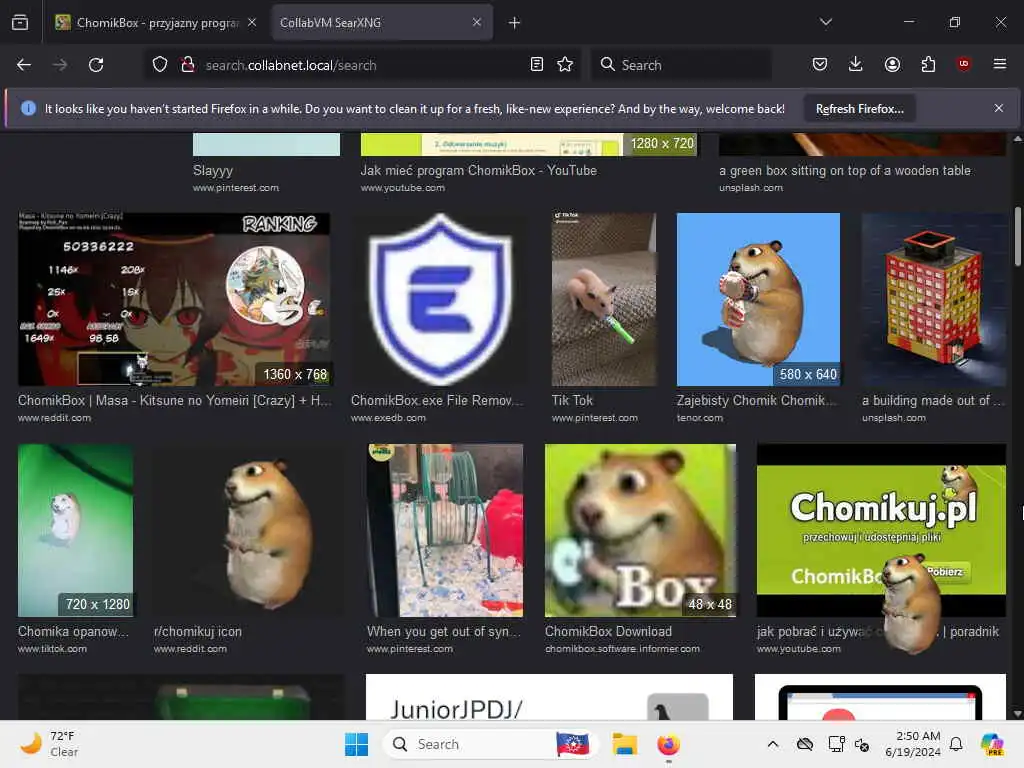This screenshot has height=768, width=1024.
Task: Open Firefox application hamburger menu
Action: (x=999, y=64)
